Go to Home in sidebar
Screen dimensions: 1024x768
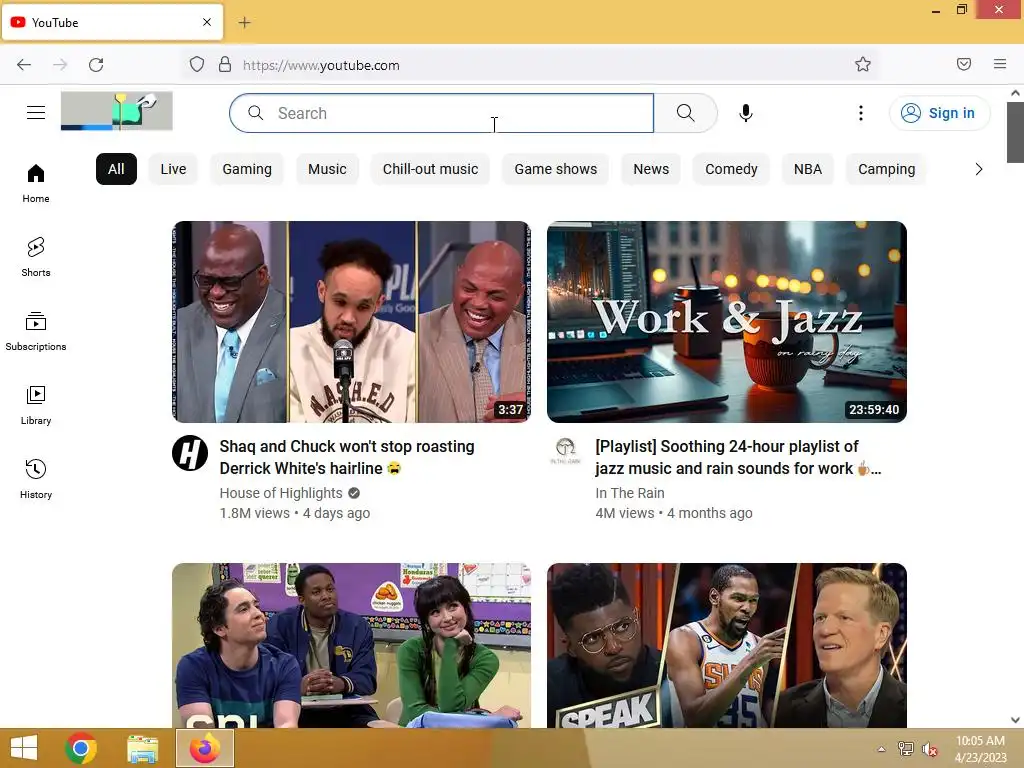pyautogui.click(x=36, y=184)
